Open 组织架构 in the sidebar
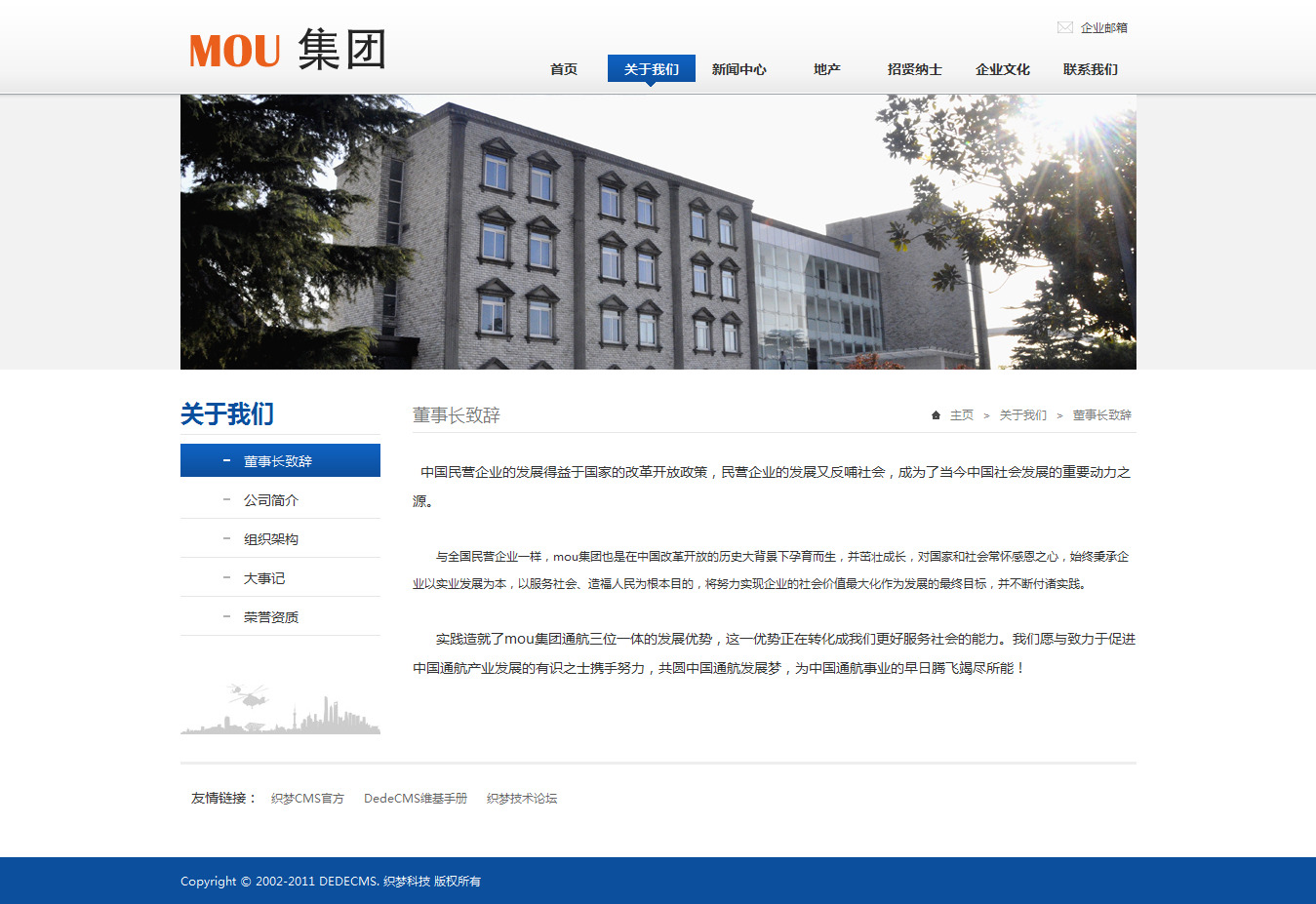The image size is (1316, 904). [x=271, y=539]
